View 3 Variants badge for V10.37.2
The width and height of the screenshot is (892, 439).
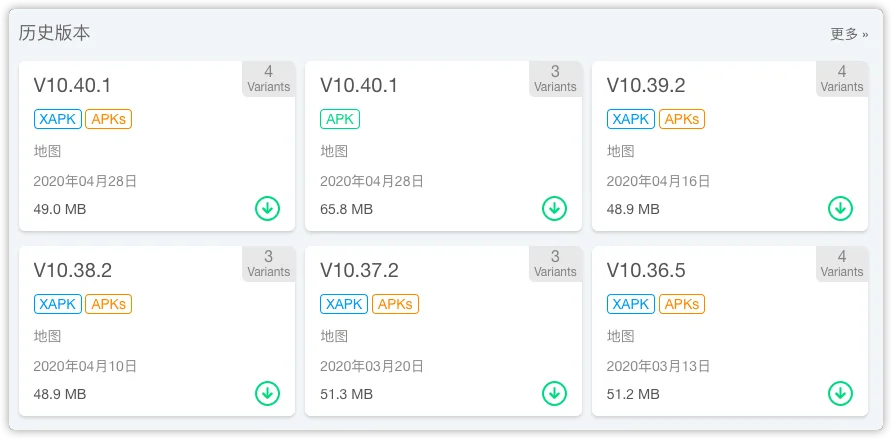pos(555,264)
